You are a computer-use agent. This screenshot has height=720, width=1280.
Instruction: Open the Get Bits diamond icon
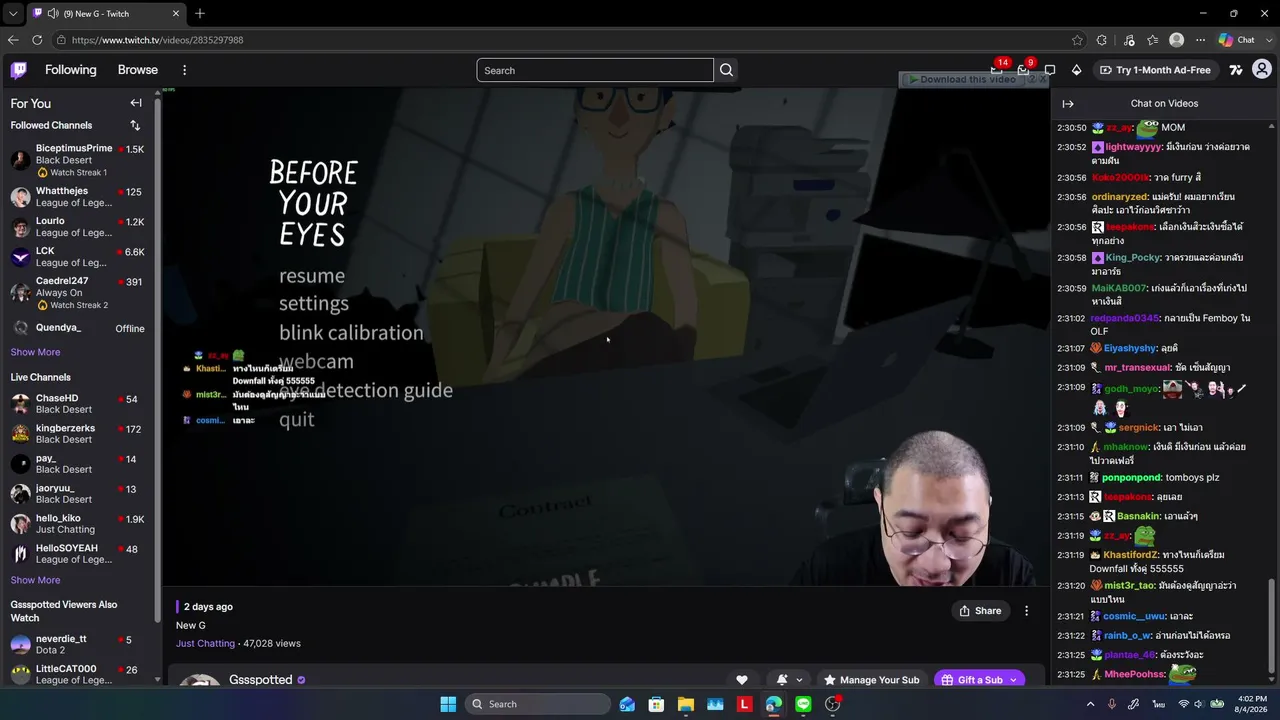[1076, 70]
